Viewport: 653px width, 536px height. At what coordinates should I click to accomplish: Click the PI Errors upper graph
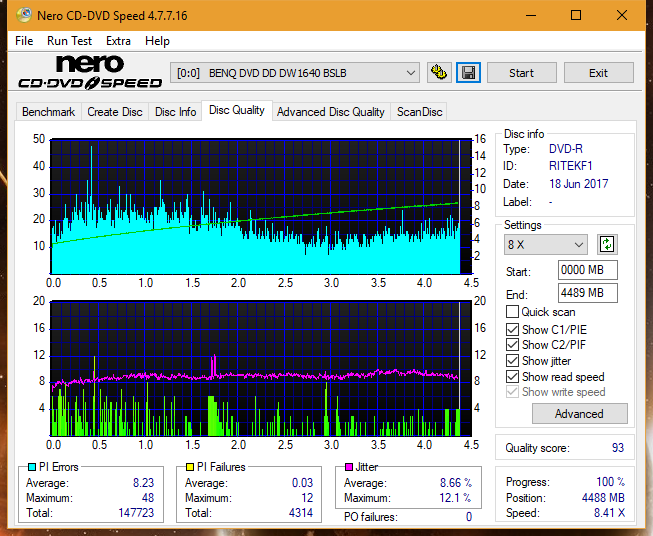tap(261, 207)
